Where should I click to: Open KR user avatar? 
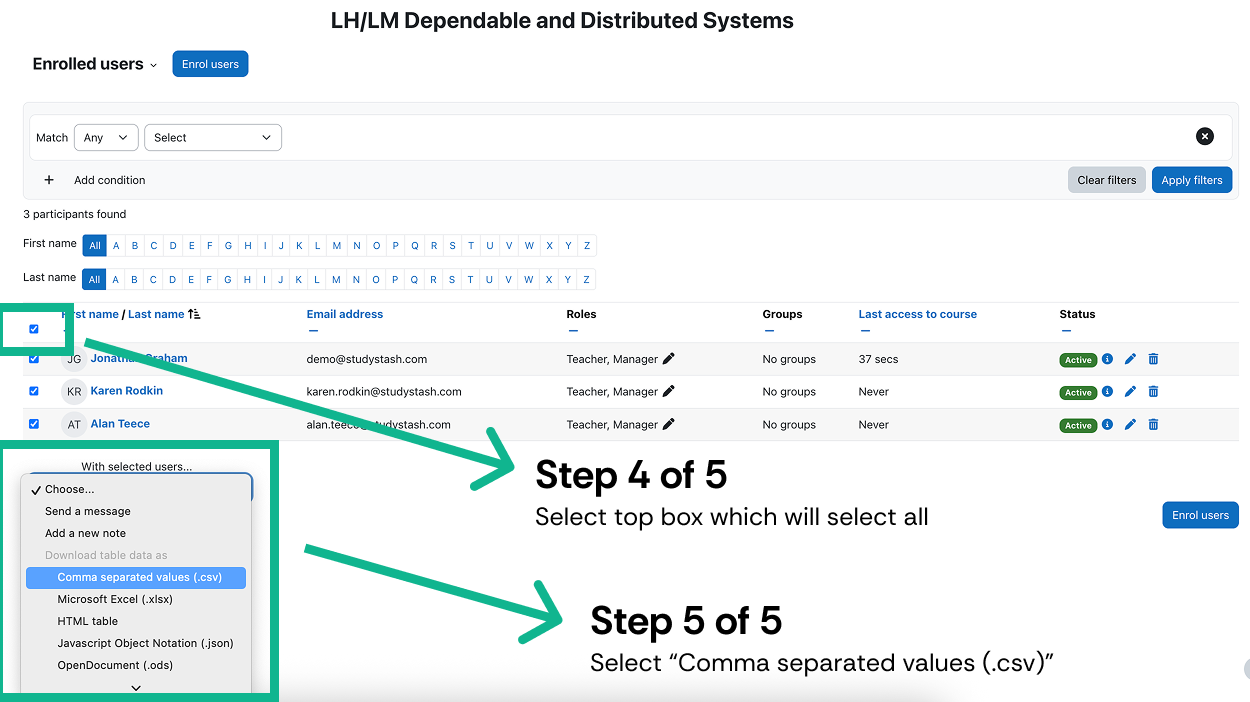click(x=74, y=392)
